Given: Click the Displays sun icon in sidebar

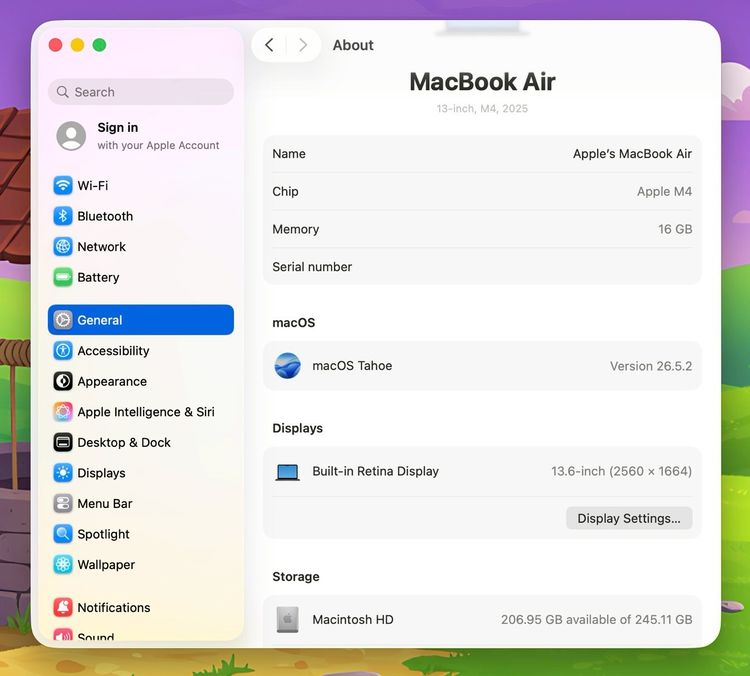Looking at the screenshot, I should coord(63,473).
